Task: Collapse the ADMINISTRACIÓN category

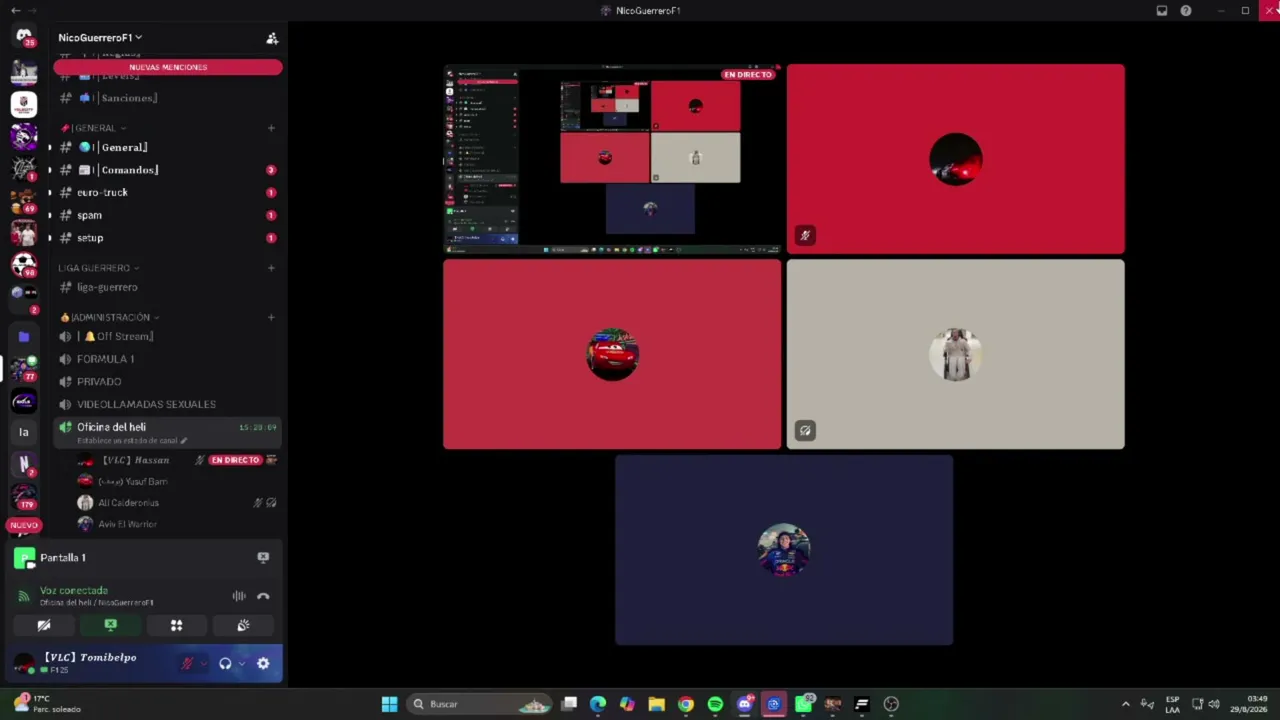Action: point(110,317)
